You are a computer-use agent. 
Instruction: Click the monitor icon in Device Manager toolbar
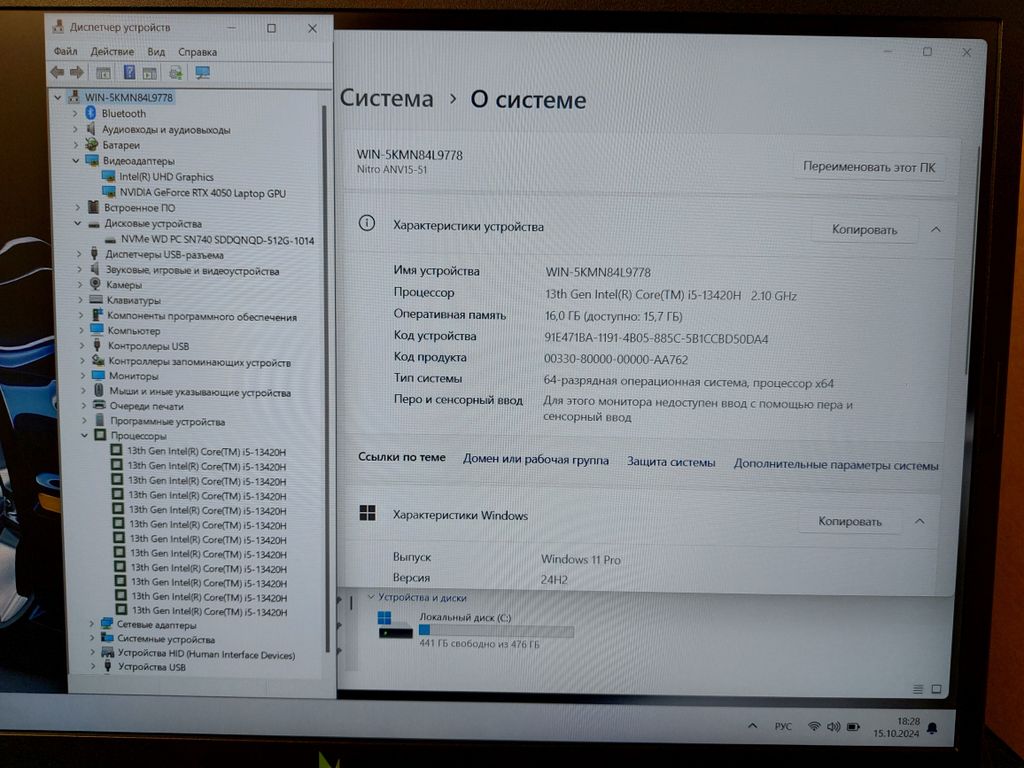point(203,72)
